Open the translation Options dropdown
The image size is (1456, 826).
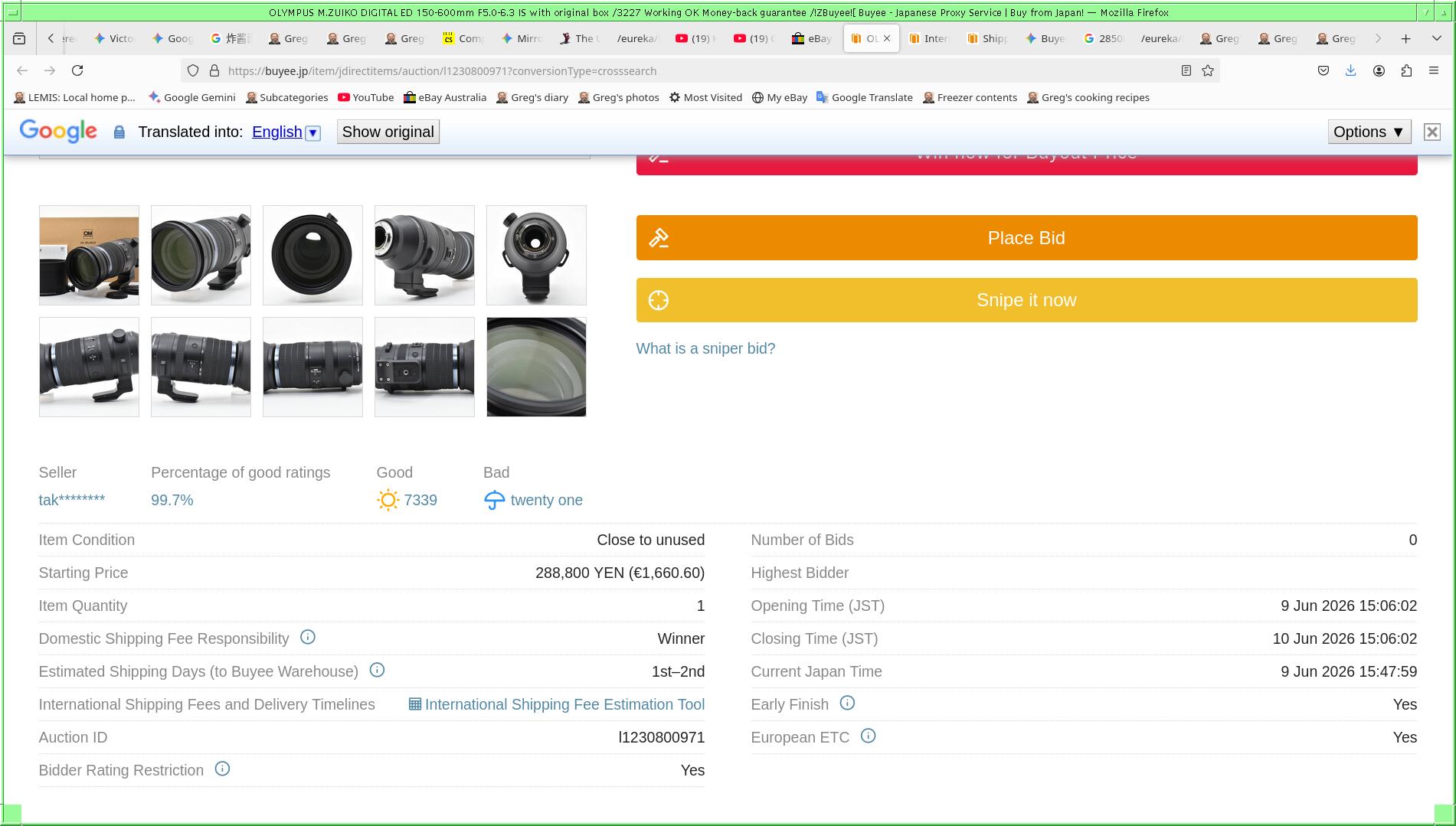pos(1369,132)
